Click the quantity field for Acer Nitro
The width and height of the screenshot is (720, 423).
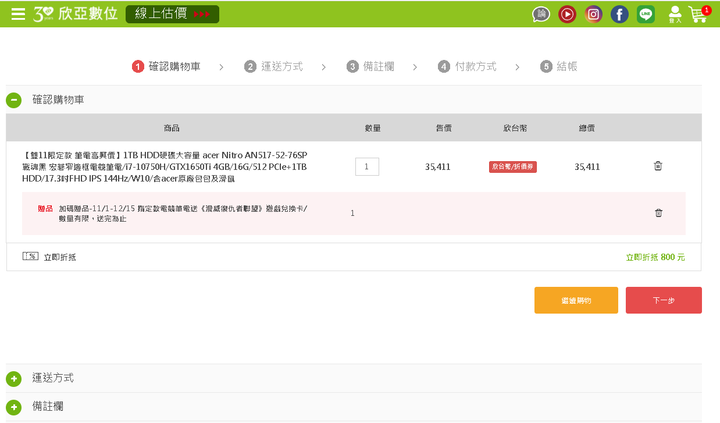(367, 167)
